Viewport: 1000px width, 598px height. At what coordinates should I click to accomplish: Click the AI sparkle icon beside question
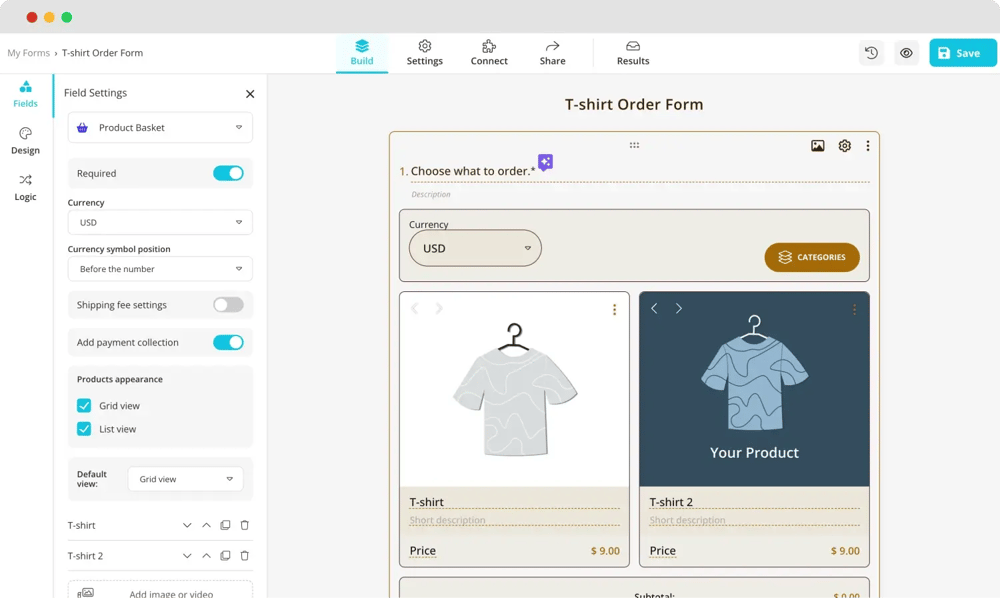point(545,162)
